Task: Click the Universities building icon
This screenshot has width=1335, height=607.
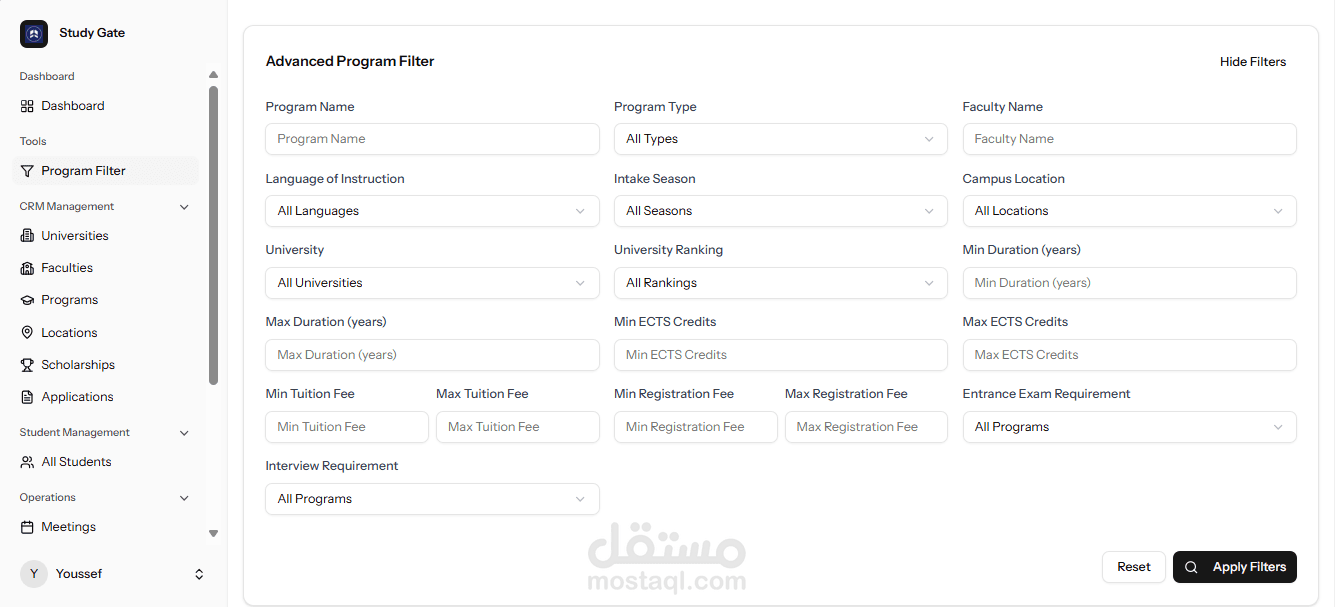Action: [x=27, y=236]
